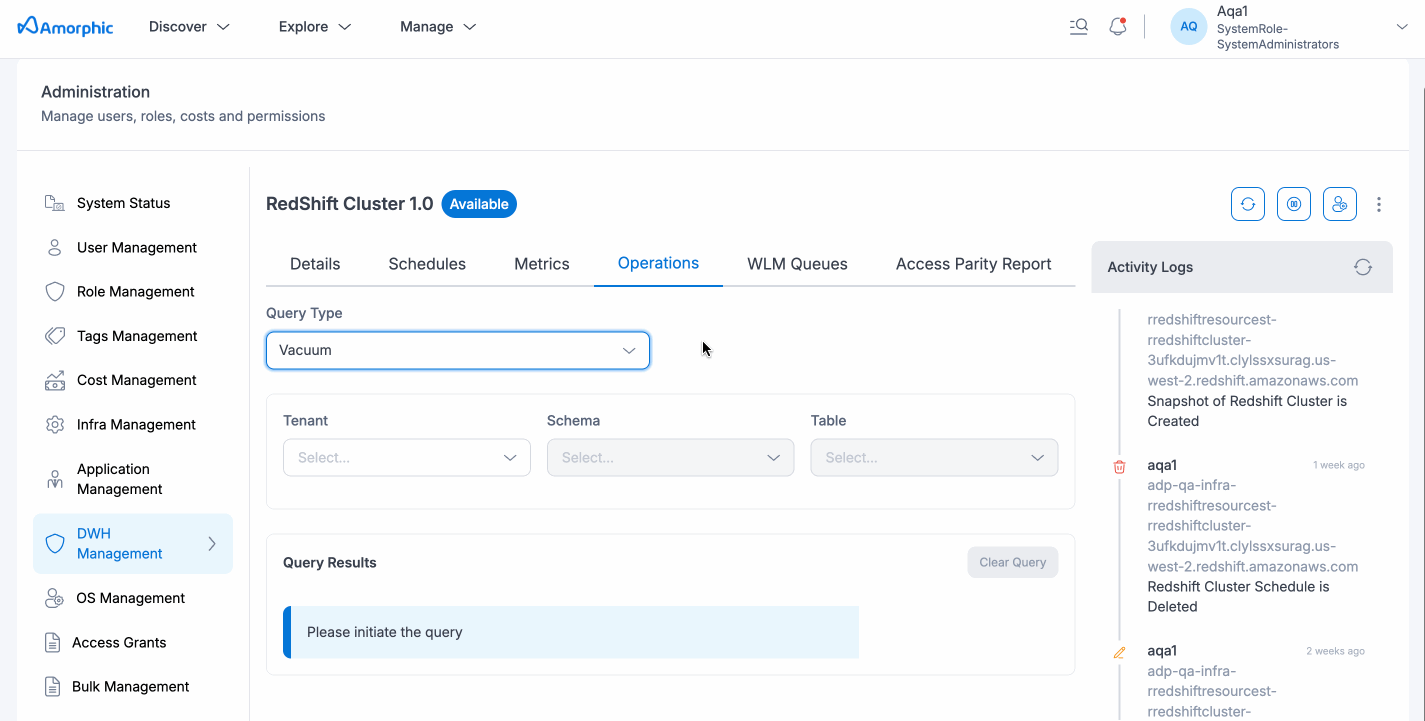Click the 'Activity Logs' panel title

(x=1150, y=267)
